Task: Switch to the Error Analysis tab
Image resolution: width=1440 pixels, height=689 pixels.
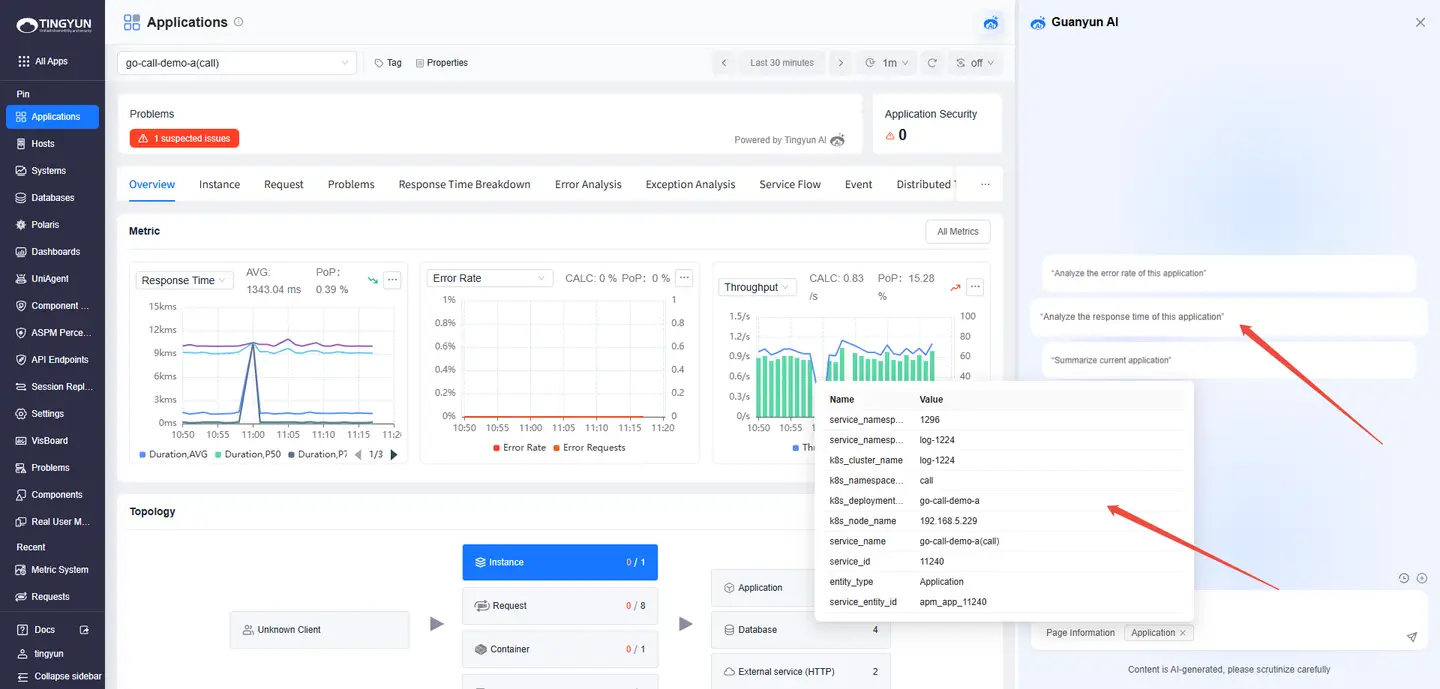Action: point(588,184)
